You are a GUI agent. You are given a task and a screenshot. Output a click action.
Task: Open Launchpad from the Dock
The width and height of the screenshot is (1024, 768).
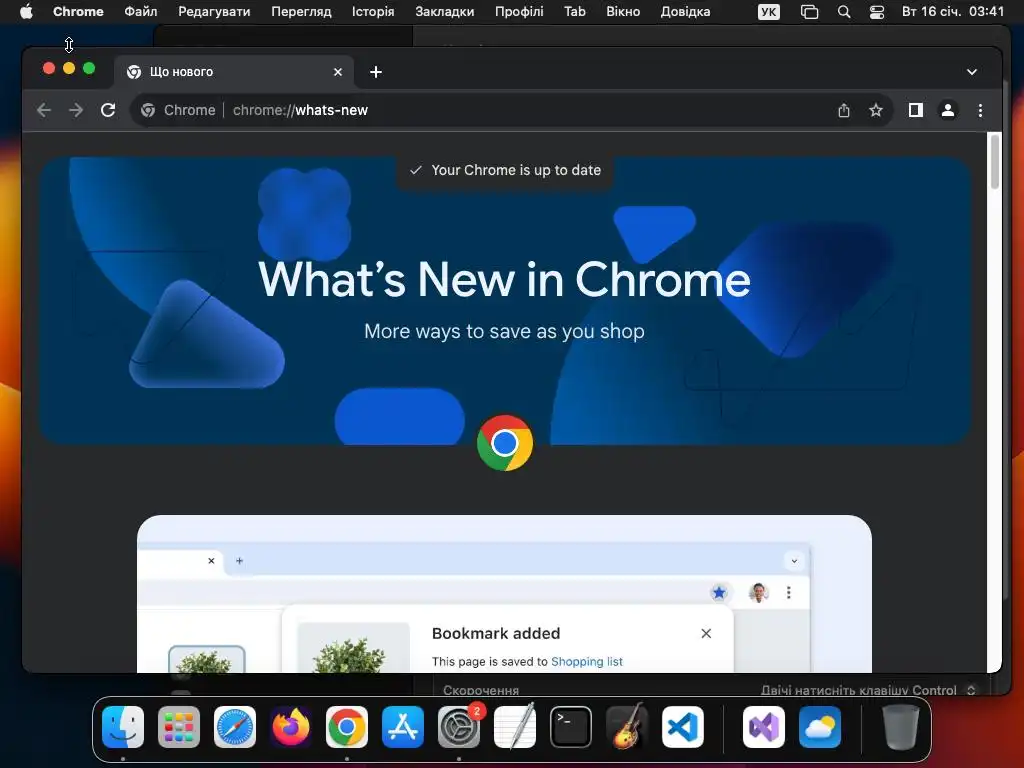179,727
